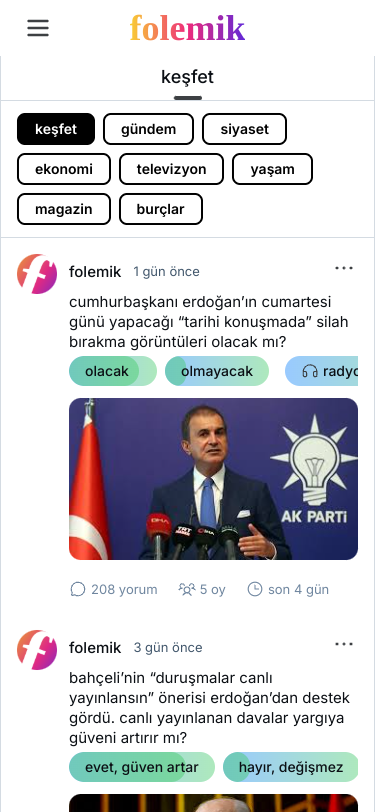Choose the burçlar category

coord(161,209)
